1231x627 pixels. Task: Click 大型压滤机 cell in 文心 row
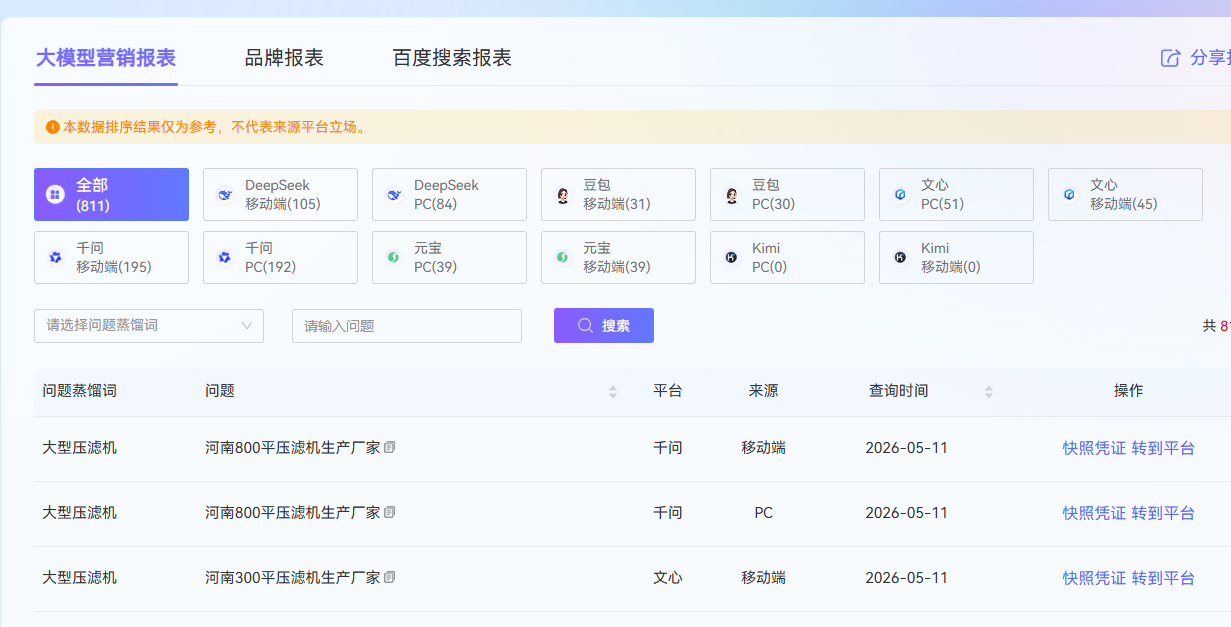click(79, 577)
